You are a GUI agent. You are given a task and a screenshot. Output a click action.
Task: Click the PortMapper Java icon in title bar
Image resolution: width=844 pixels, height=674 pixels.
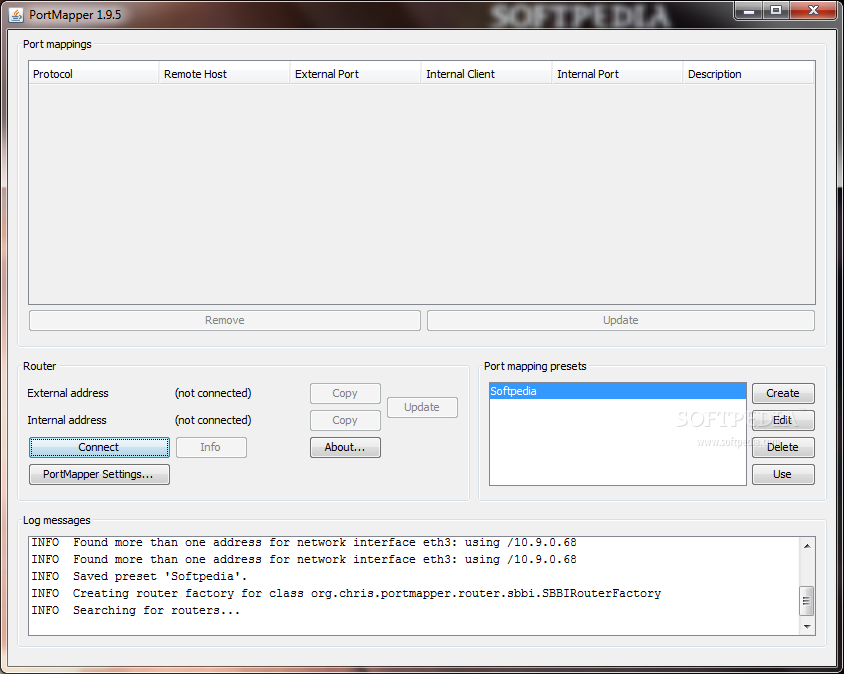pos(16,15)
